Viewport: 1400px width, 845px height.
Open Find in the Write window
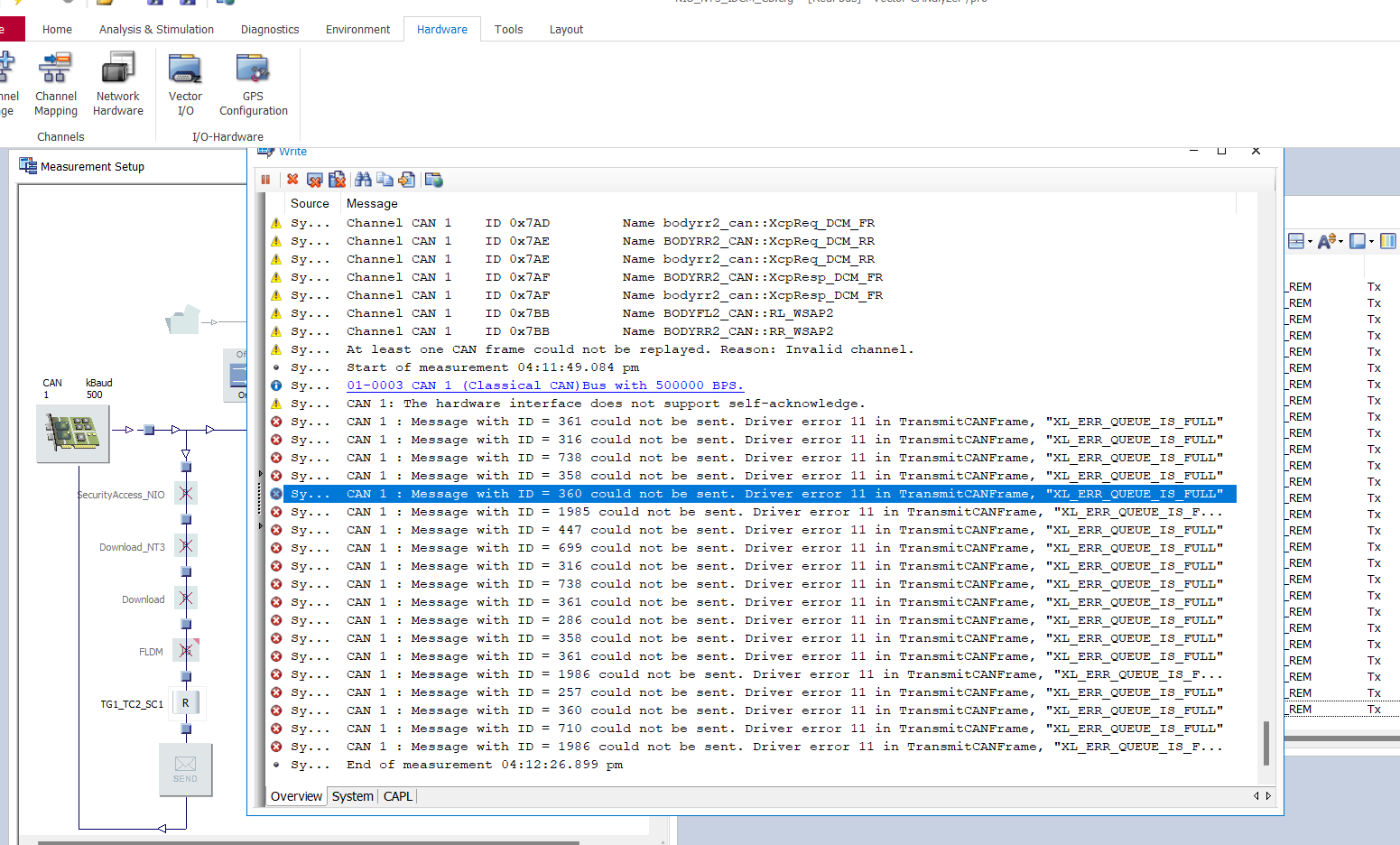pyautogui.click(x=362, y=179)
